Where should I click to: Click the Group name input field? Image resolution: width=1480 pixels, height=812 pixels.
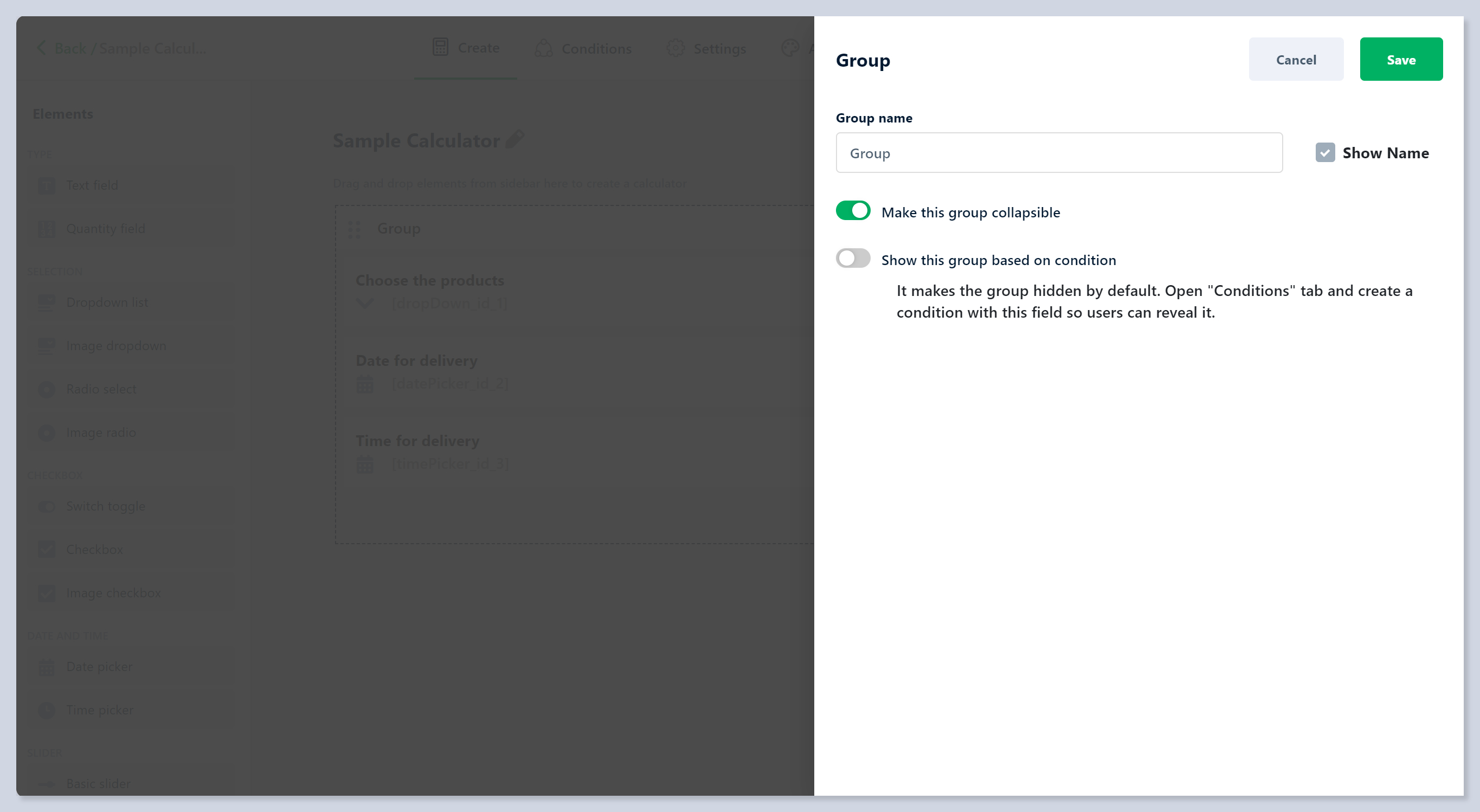(1058, 153)
